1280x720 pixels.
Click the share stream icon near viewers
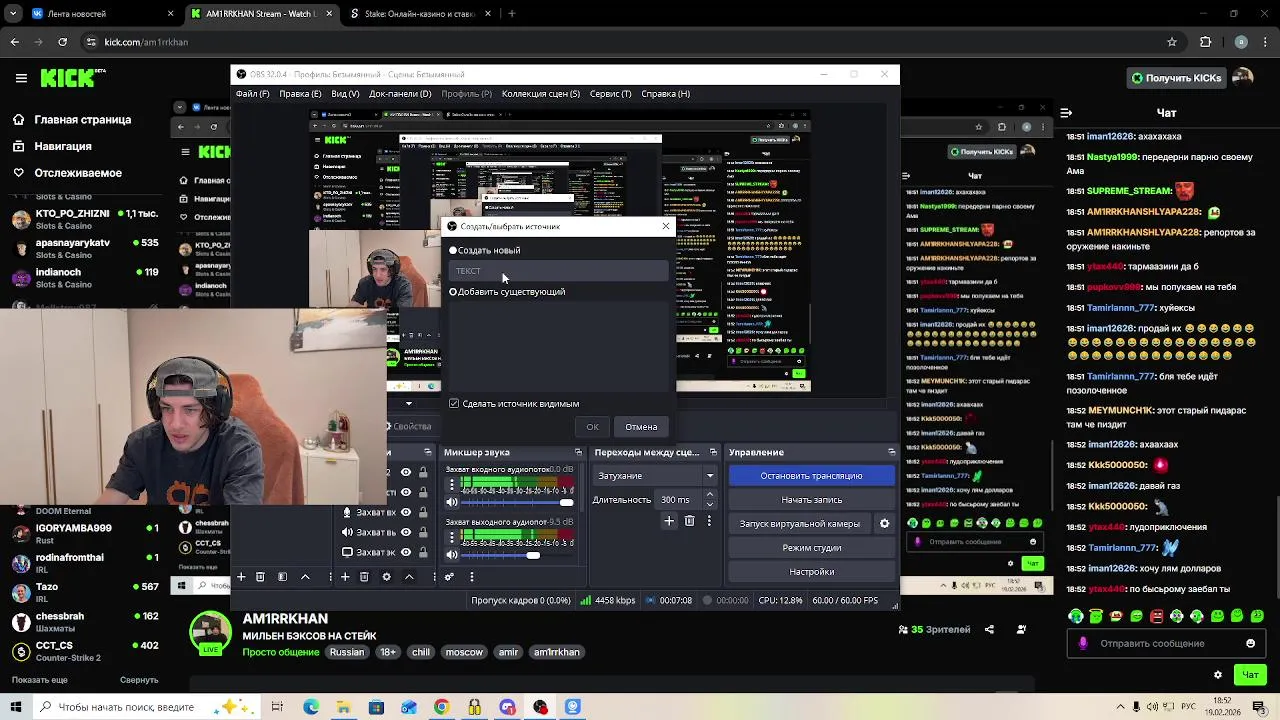(989, 629)
